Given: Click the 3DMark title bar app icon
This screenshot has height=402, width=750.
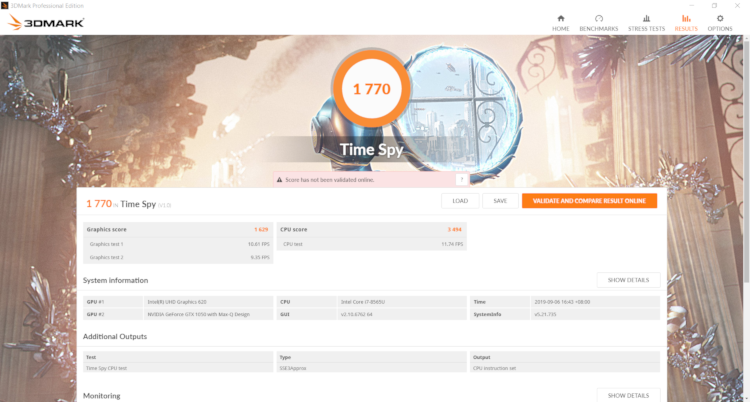Looking at the screenshot, I should pyautogui.click(x=5, y=5).
